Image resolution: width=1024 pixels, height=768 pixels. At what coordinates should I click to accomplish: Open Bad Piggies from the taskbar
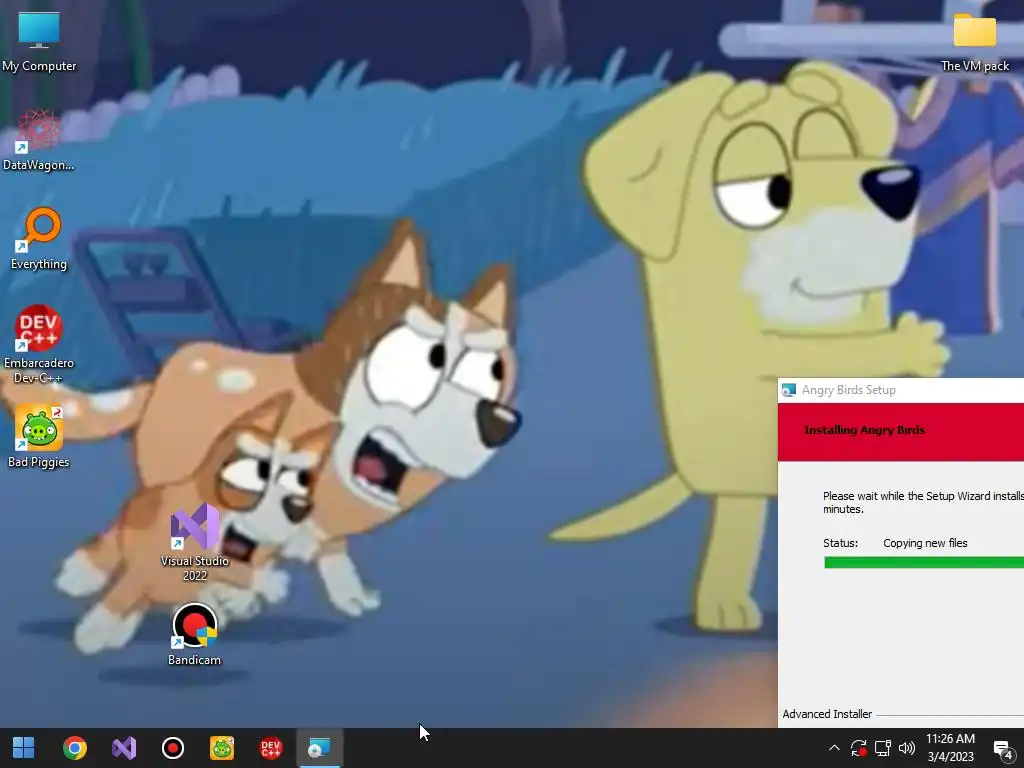tap(221, 748)
